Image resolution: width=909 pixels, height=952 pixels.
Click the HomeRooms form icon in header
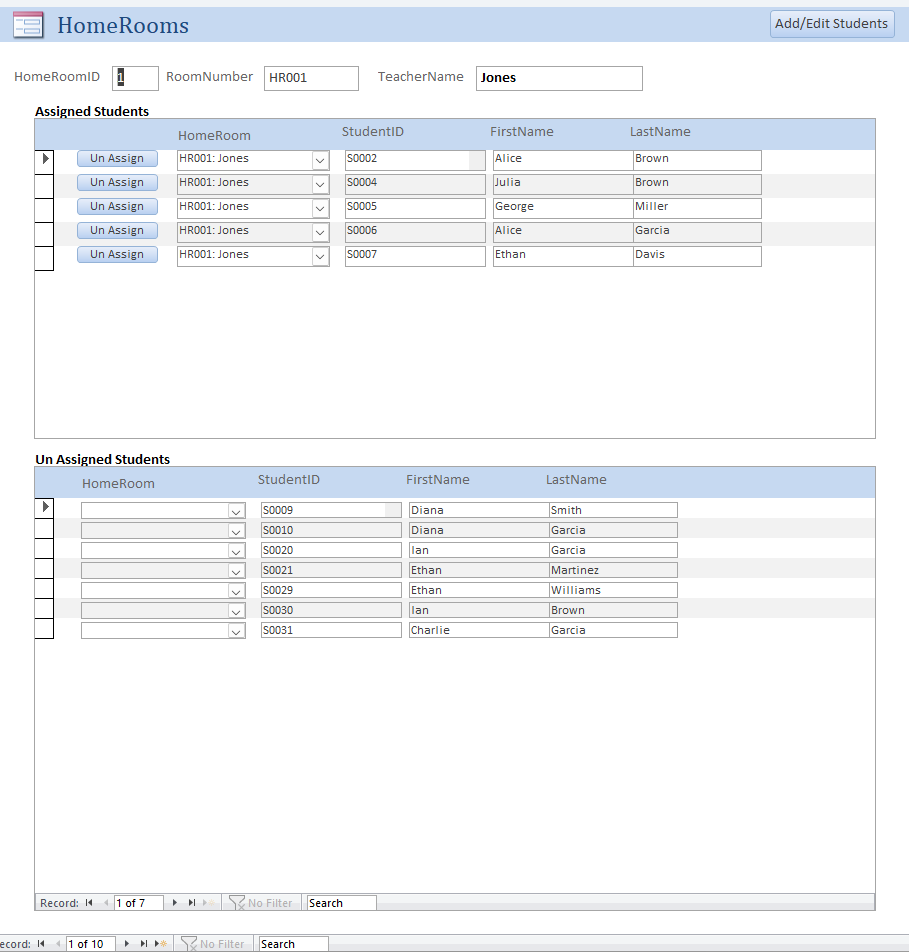pyautogui.click(x=28, y=25)
